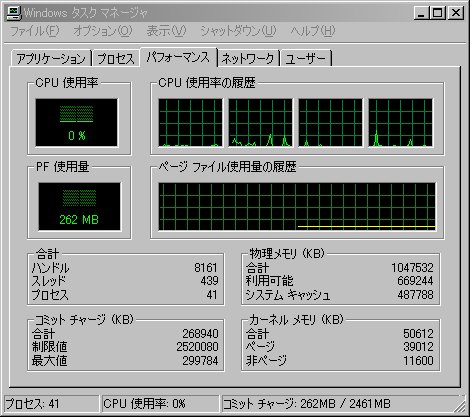Click kernel nonpaged value 11600
Image resolution: width=470 pixels, height=417 pixels.
[418, 360]
